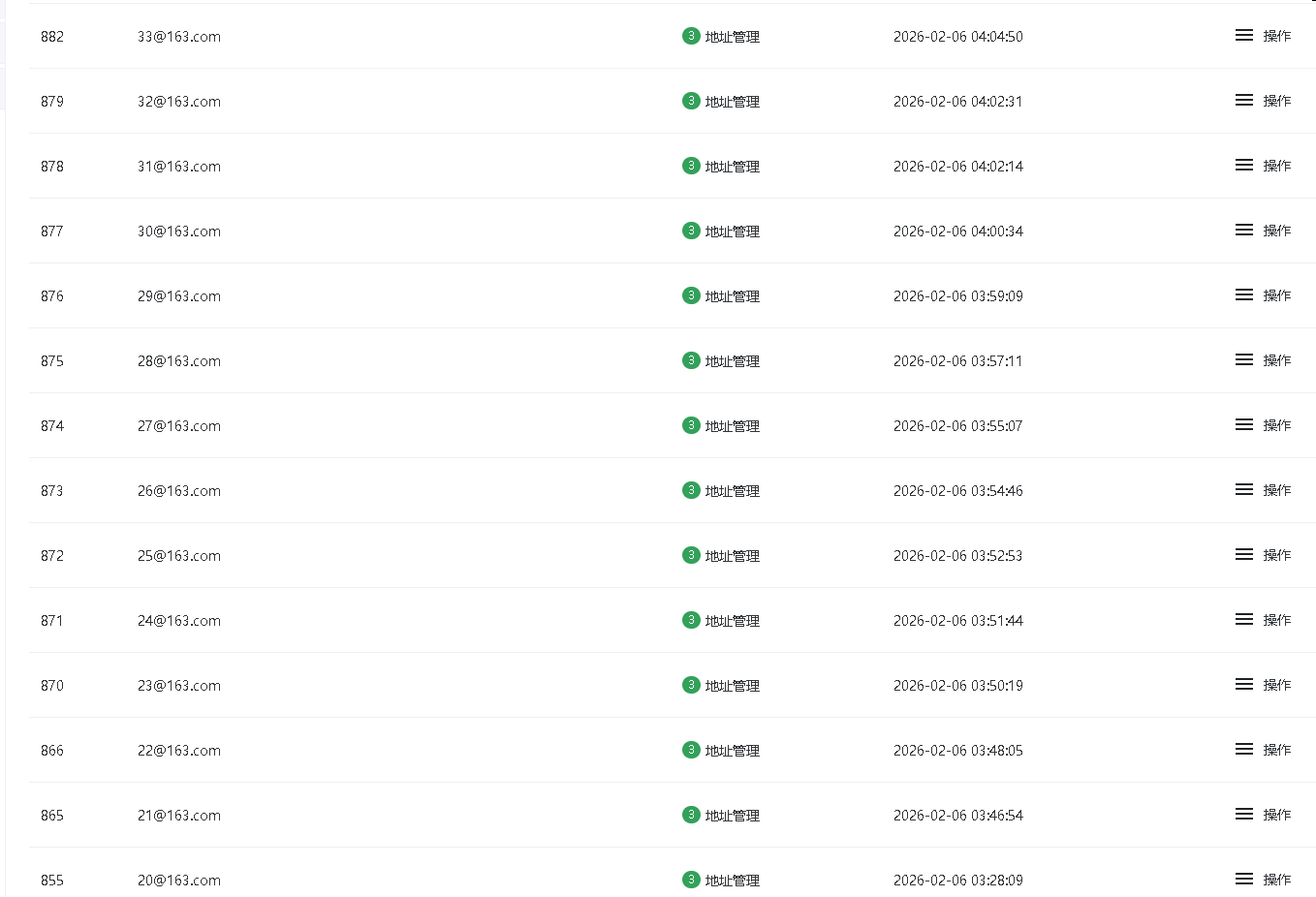Expand 操作 menu for 30@163.com

(1277, 231)
